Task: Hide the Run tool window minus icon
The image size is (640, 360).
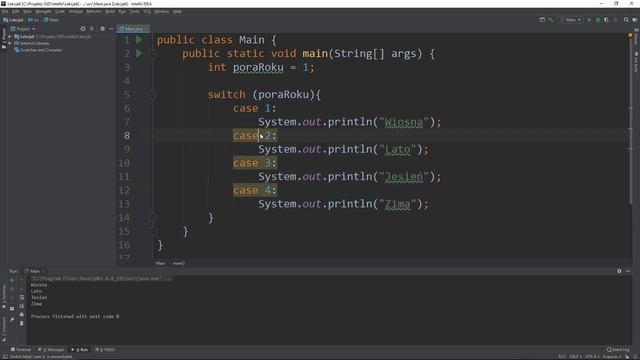Action: tap(628, 271)
